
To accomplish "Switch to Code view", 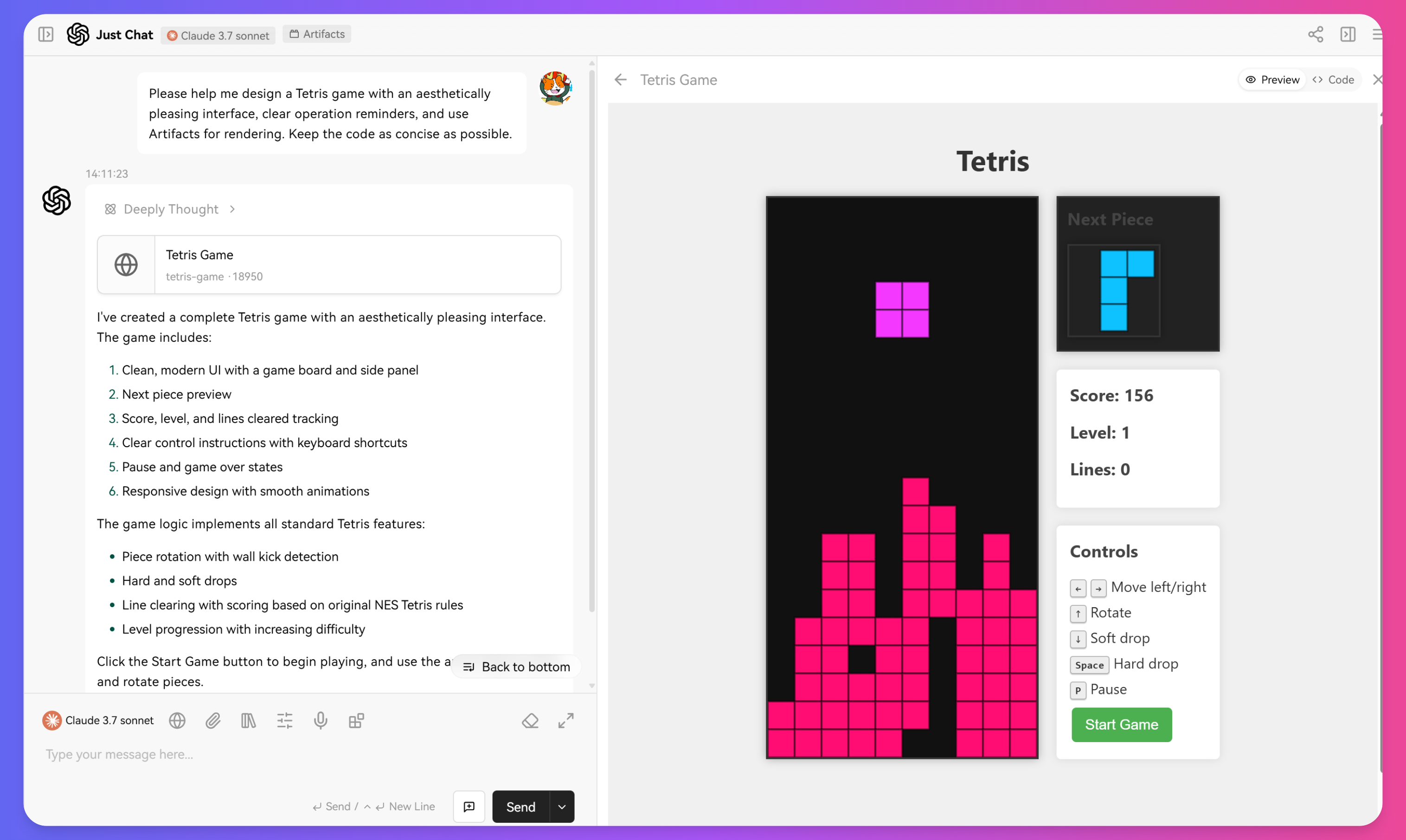I will (1334, 80).
